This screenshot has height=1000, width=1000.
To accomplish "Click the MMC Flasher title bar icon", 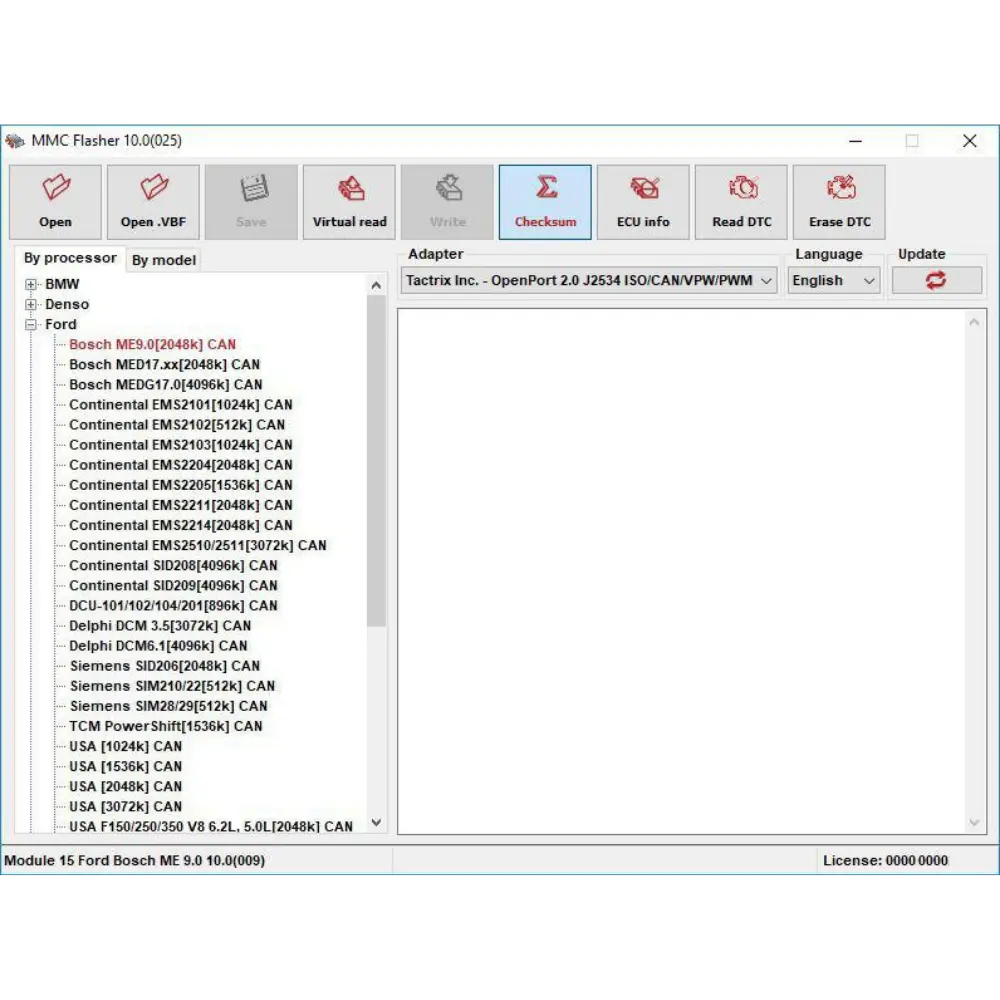I will pos(15,141).
